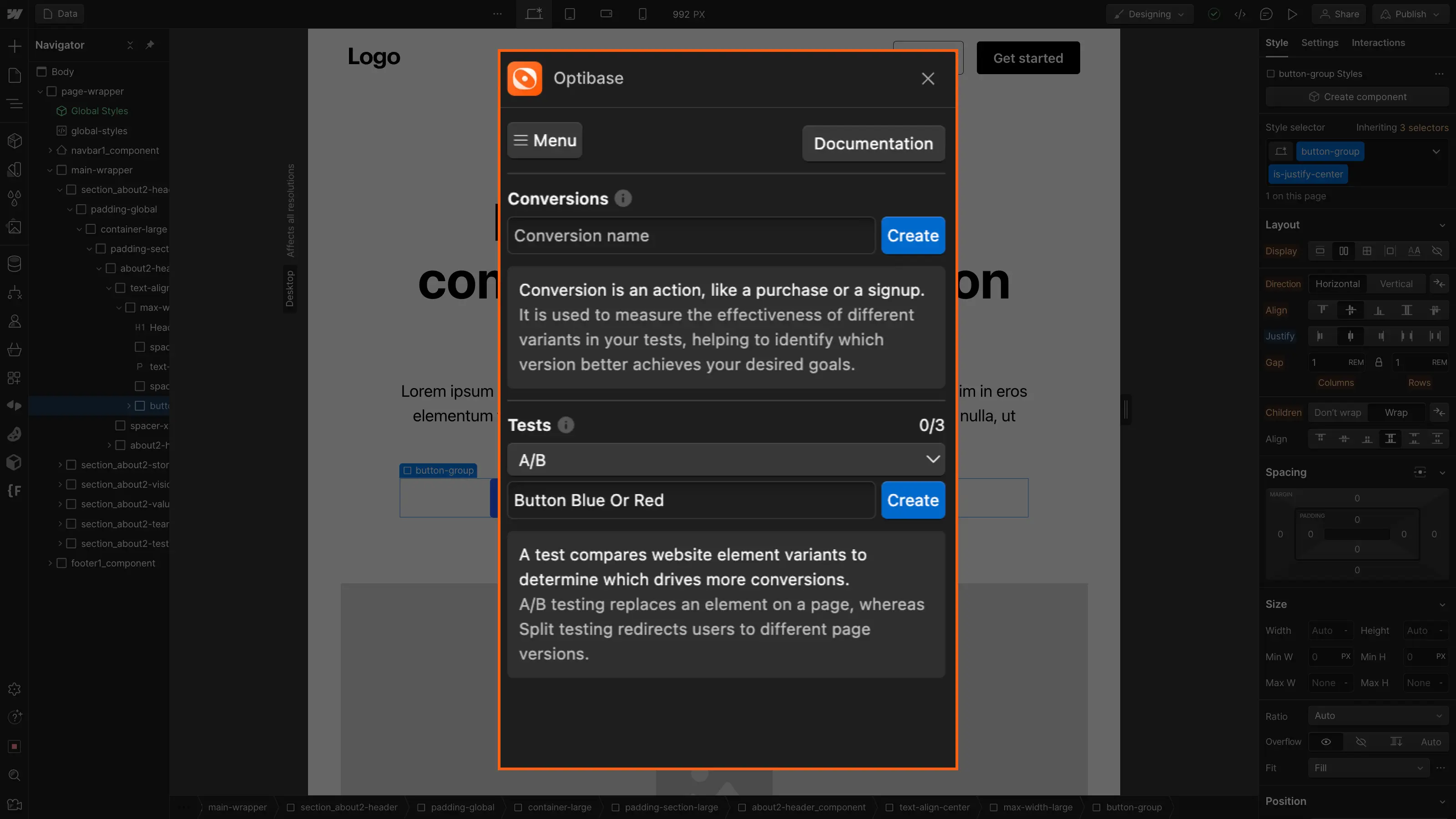Toggle the Assets panel icon in sidebar
1456x819 pixels.
click(x=14, y=228)
